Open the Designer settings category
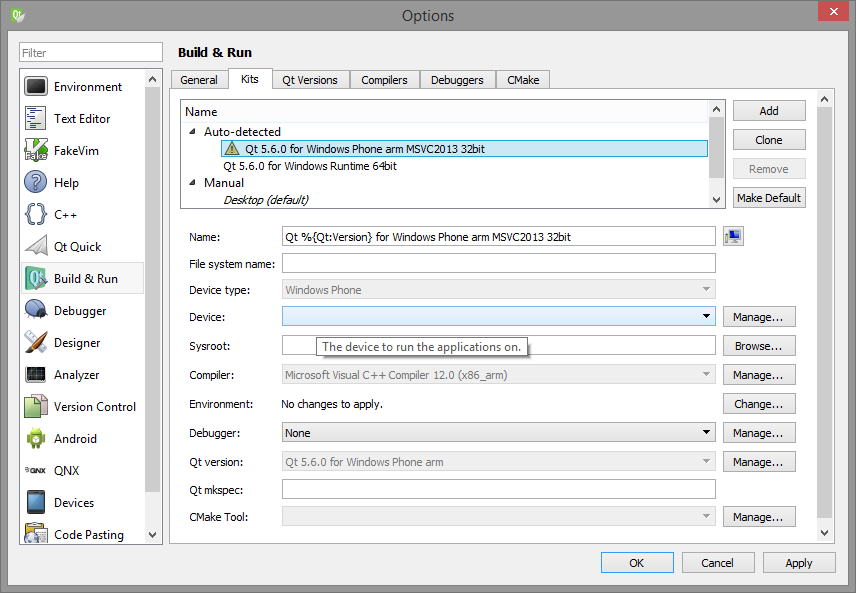 pos(77,343)
